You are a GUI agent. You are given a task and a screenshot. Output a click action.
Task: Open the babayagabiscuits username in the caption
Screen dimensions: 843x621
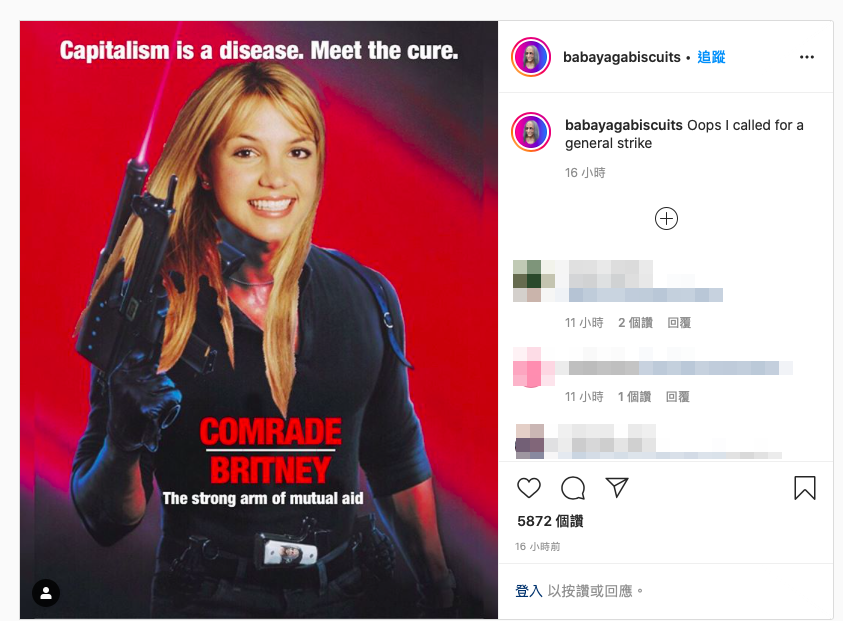point(624,125)
